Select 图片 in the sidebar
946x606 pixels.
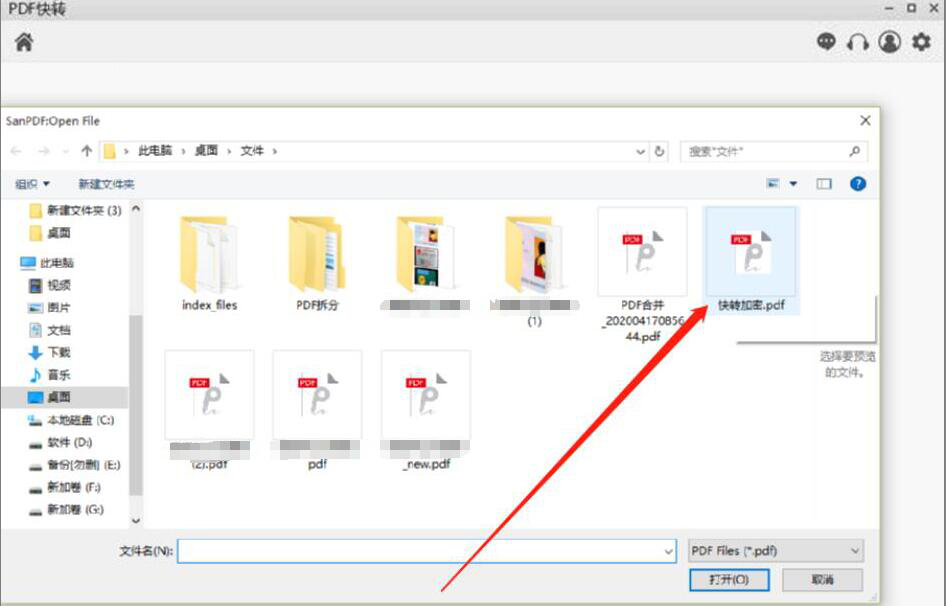coord(50,307)
